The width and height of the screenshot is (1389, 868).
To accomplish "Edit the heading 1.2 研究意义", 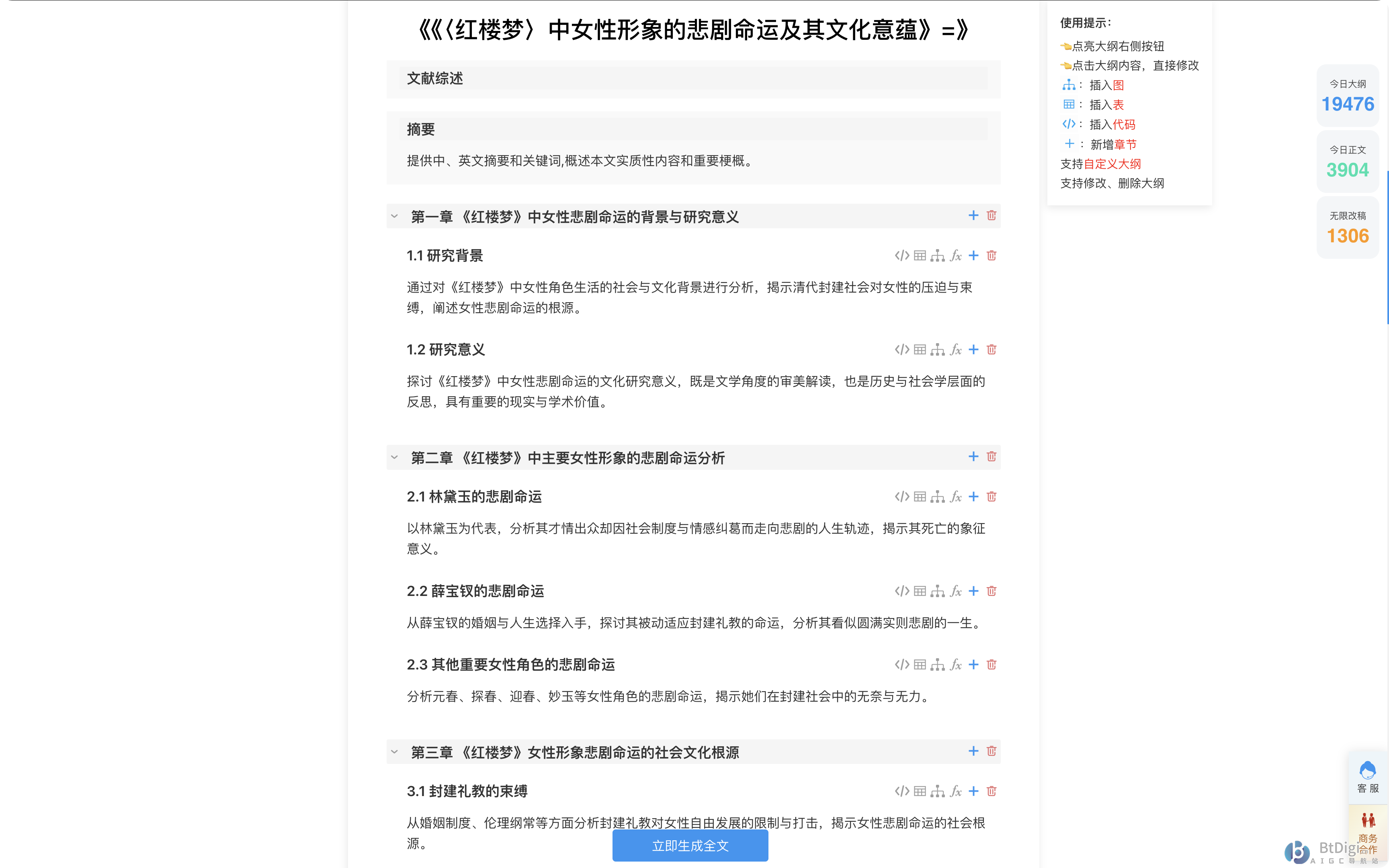I will (x=446, y=350).
